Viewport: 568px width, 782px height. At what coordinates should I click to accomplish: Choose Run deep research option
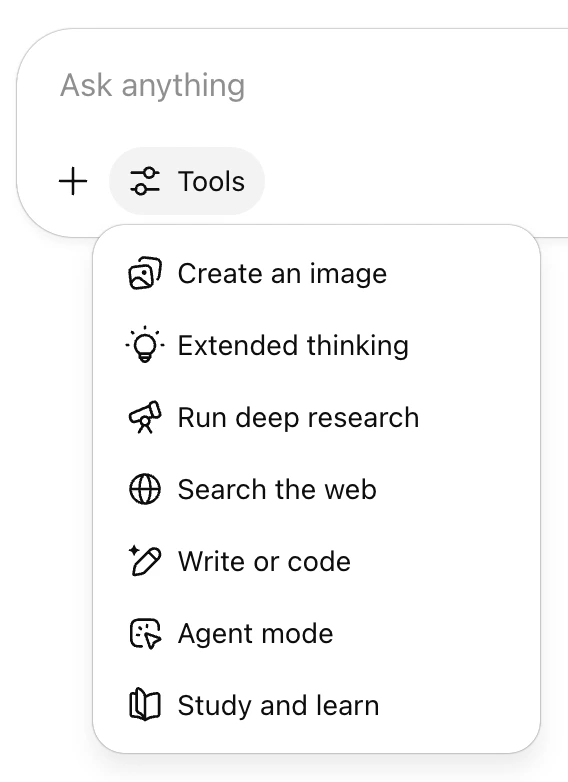click(x=316, y=417)
